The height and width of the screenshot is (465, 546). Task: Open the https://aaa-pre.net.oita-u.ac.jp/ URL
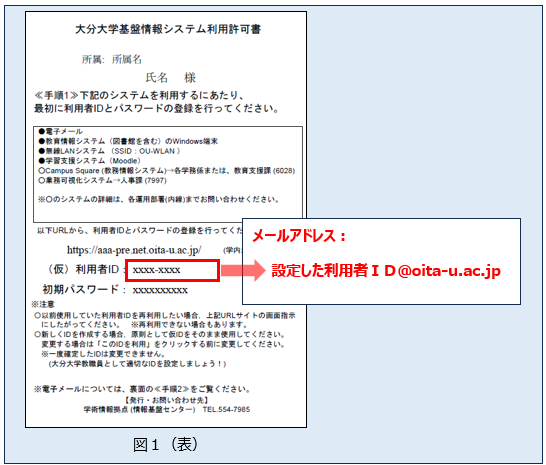tap(134, 250)
